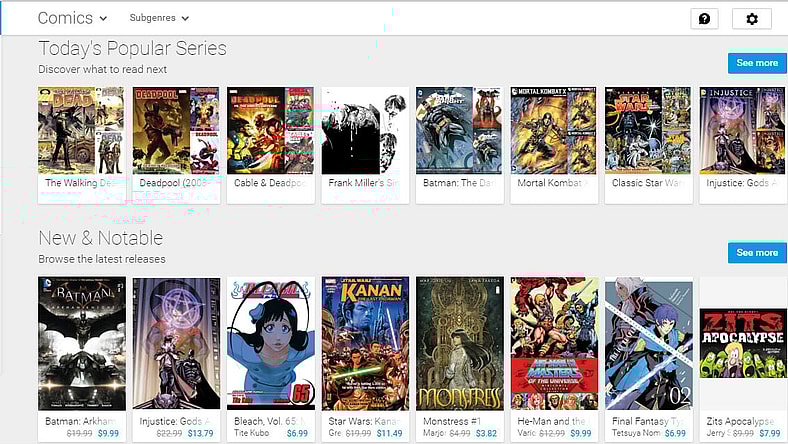788x444 pixels.
Task: Click the $9.99 price on He-Man
Action: (x=580, y=433)
